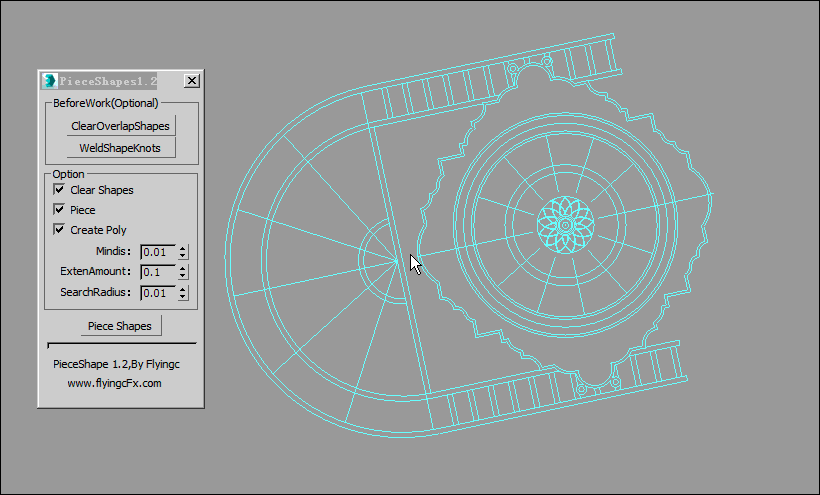Screen dimensions: 820x495
Task: Decrease SearchRadius with the down spinner arrow
Action: click(183, 296)
